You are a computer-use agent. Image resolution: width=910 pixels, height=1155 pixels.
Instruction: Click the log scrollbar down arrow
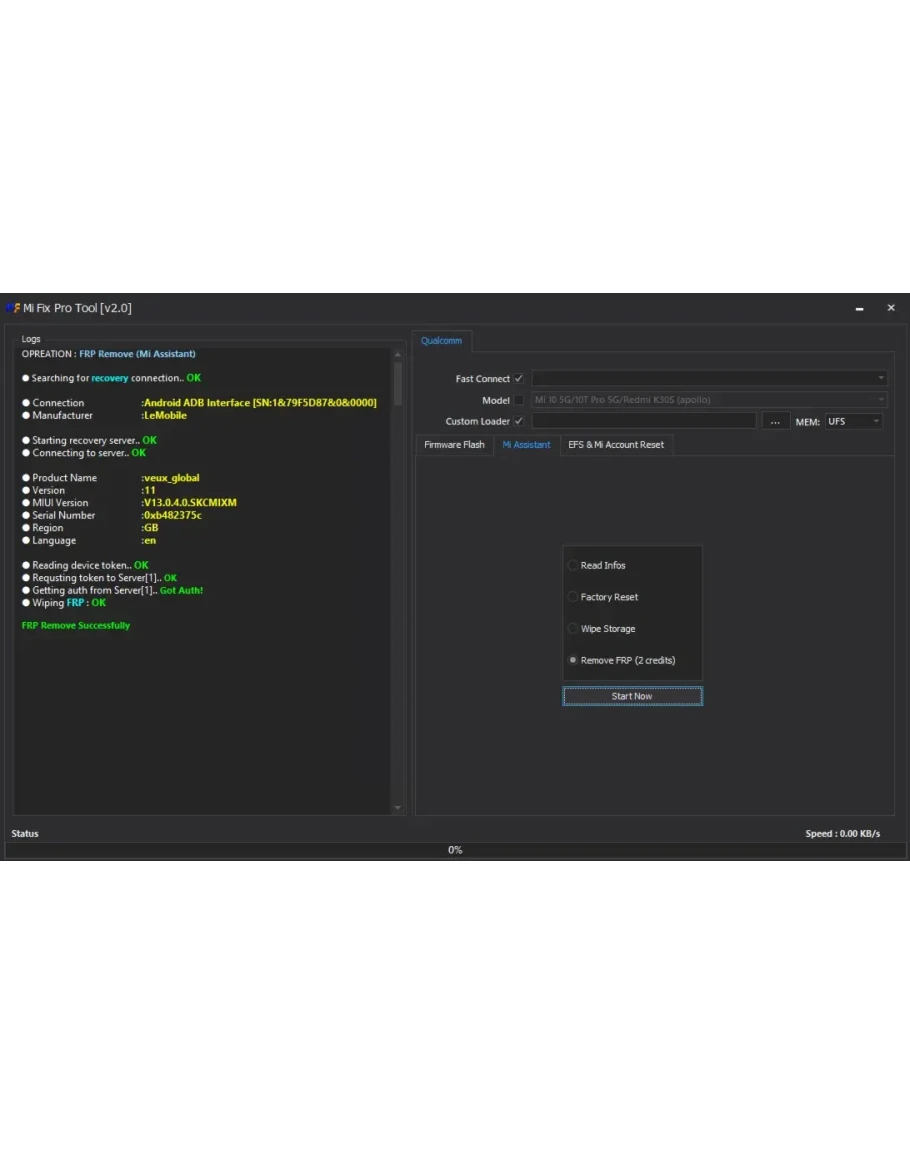[398, 807]
